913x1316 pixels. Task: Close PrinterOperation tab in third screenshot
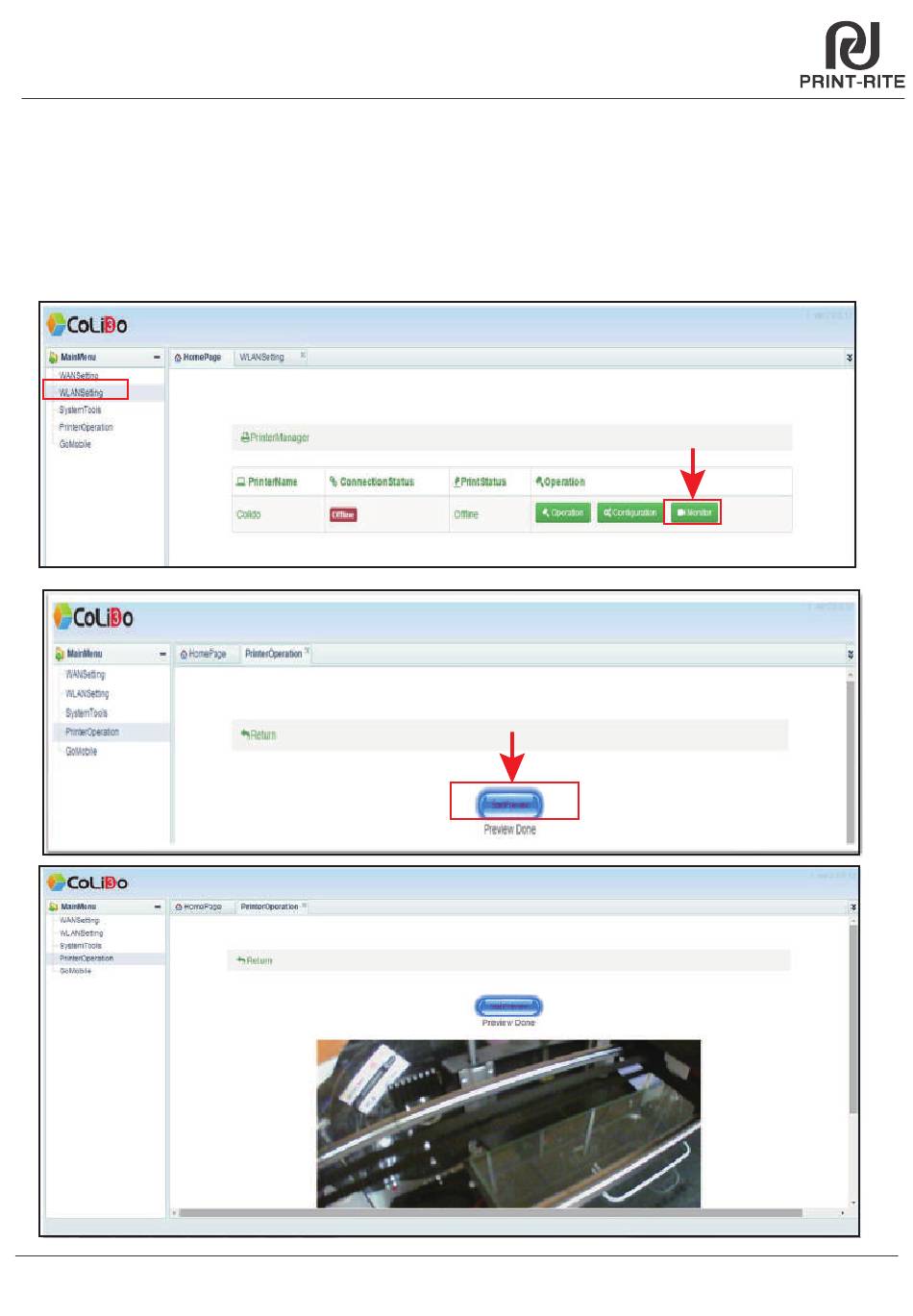coord(305,905)
